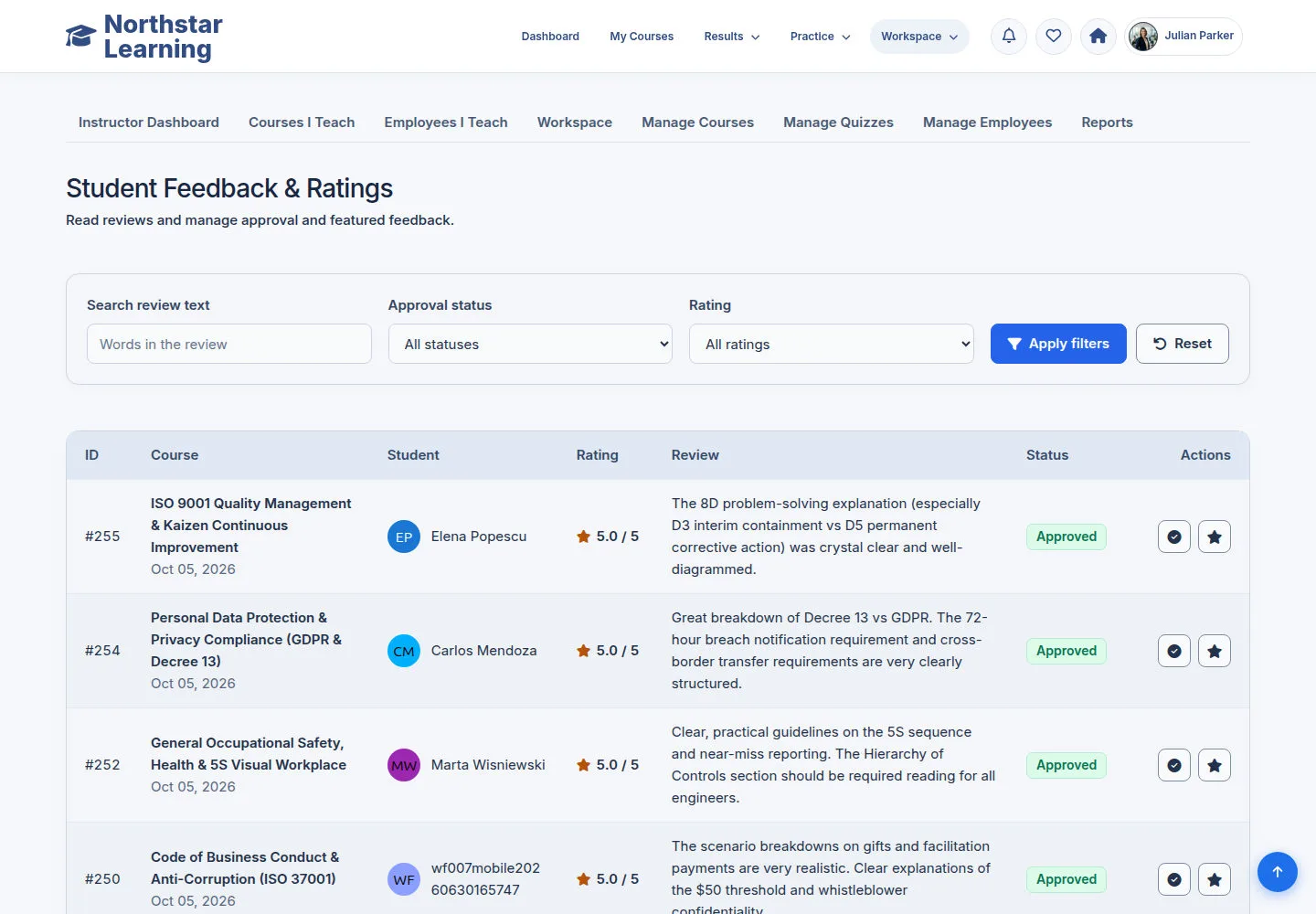Approve toggle icon for review #254

pos(1174,651)
